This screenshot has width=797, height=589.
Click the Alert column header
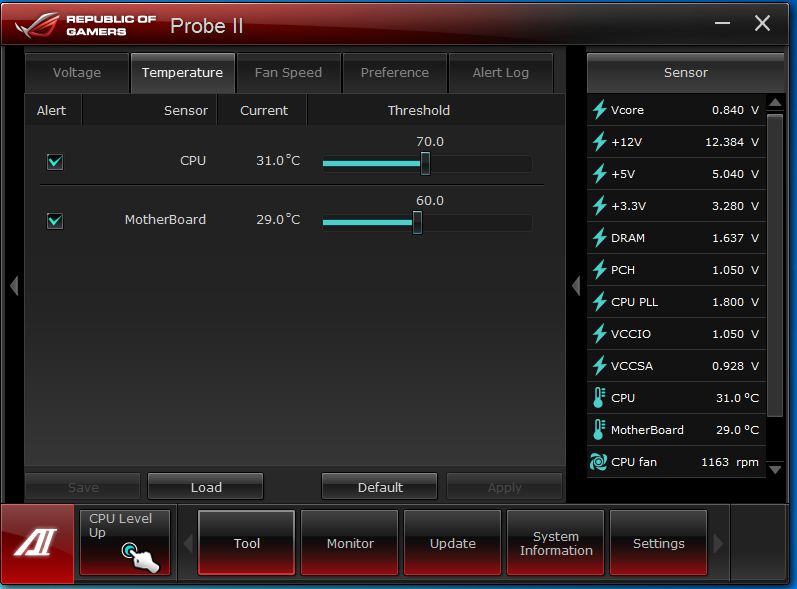[x=51, y=110]
